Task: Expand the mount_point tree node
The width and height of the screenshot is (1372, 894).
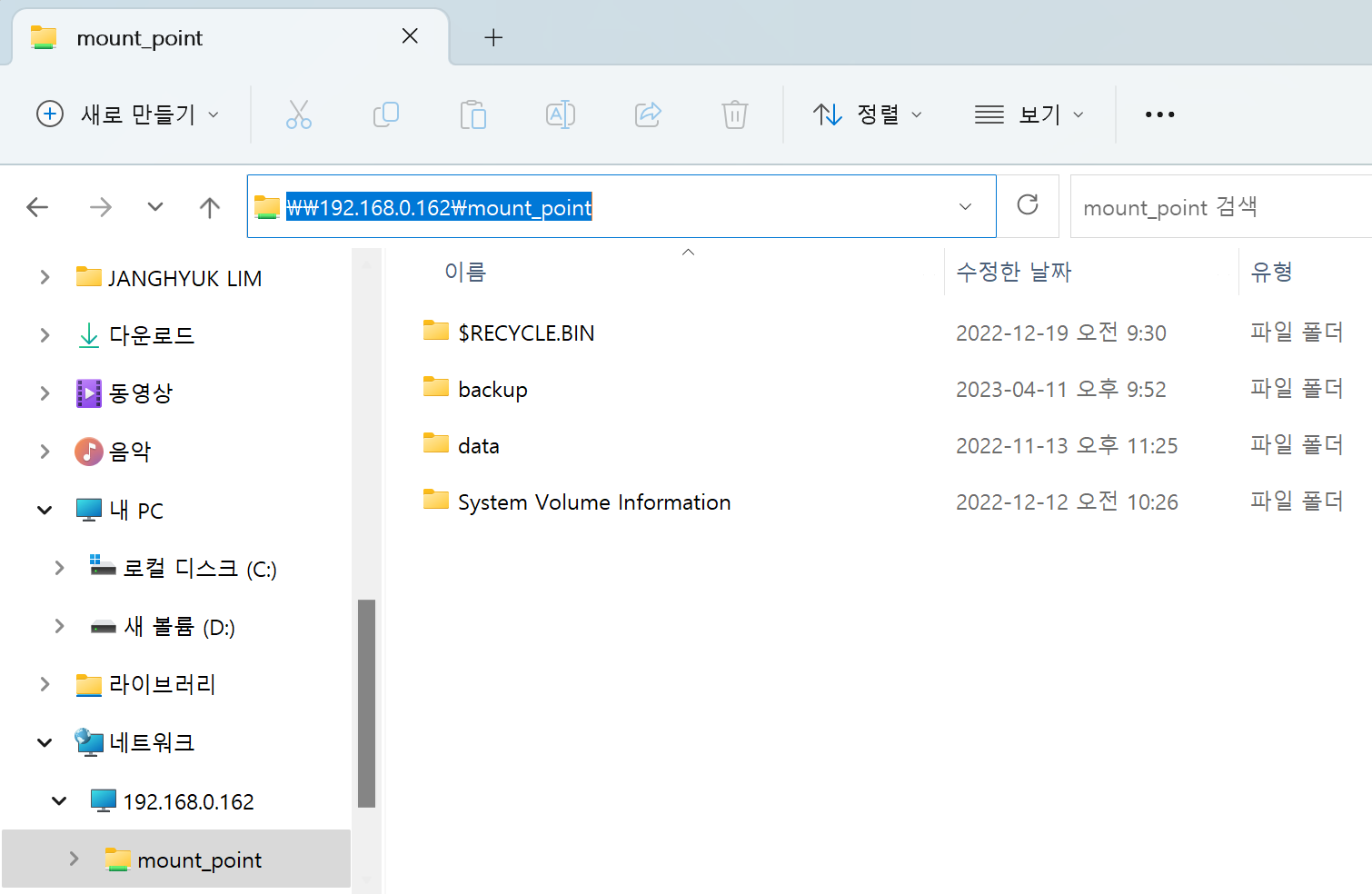Action: pos(74,859)
